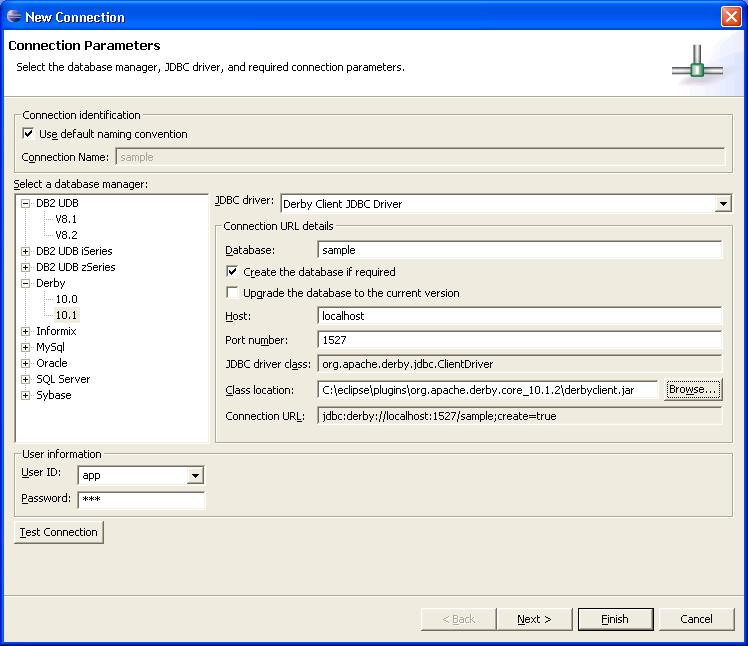This screenshot has width=748, height=646.
Task: Click into the Port number field
Action: click(x=519, y=340)
